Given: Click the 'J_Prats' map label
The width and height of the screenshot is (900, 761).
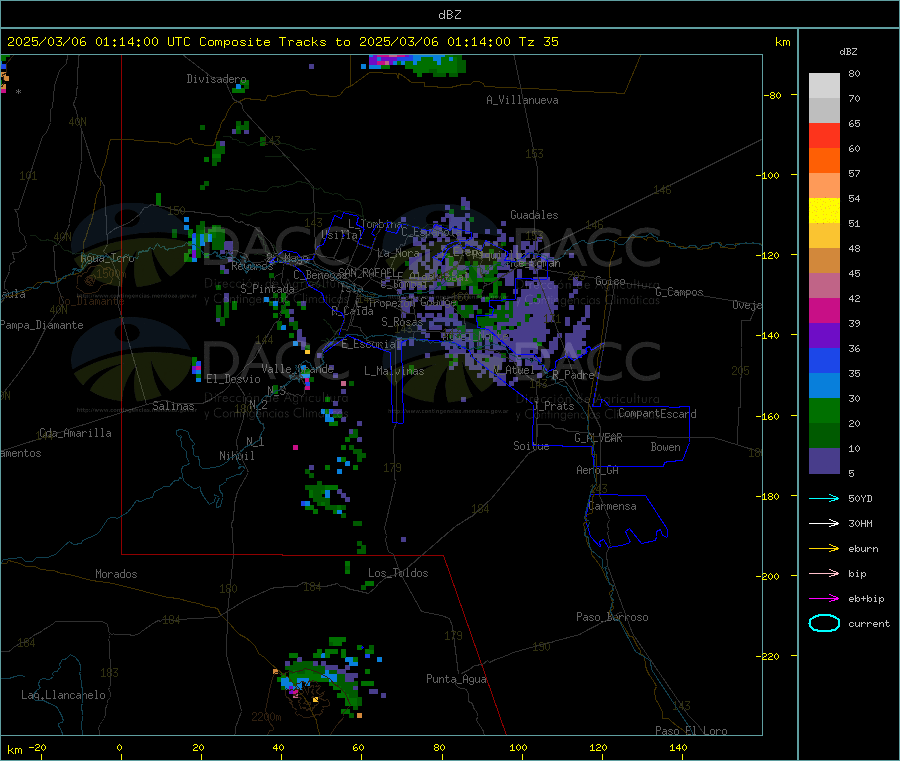Looking at the screenshot, I should point(554,406).
